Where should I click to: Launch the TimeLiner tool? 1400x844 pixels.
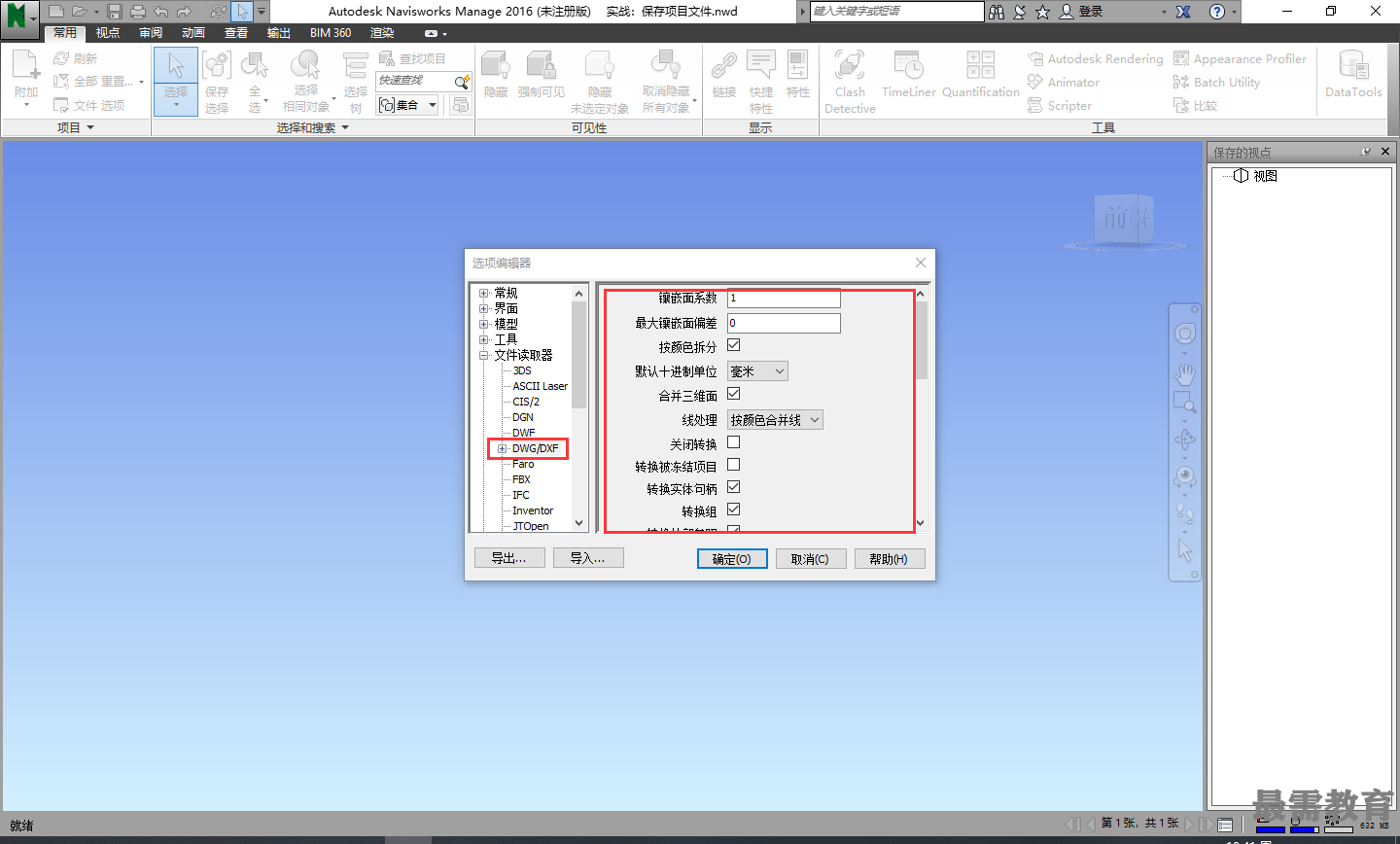point(909,75)
